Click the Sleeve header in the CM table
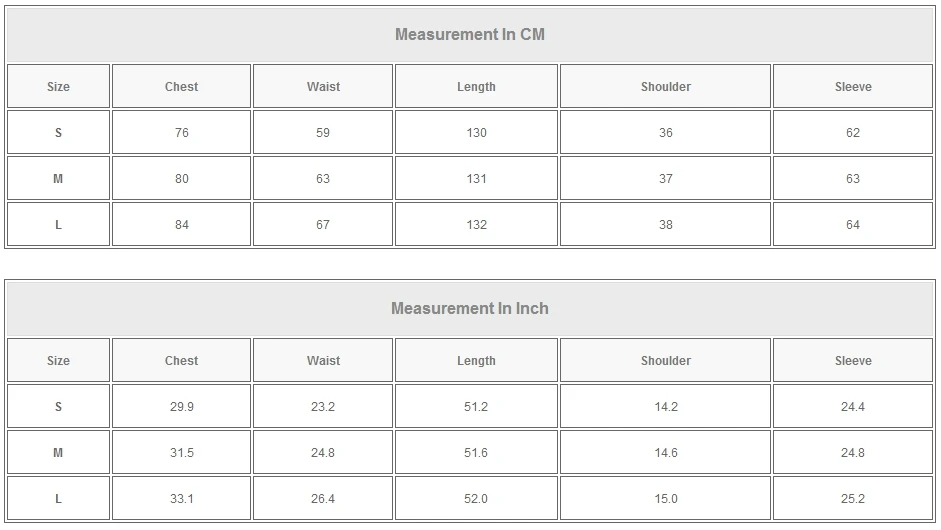This screenshot has width=941, height=530. pyautogui.click(x=853, y=87)
